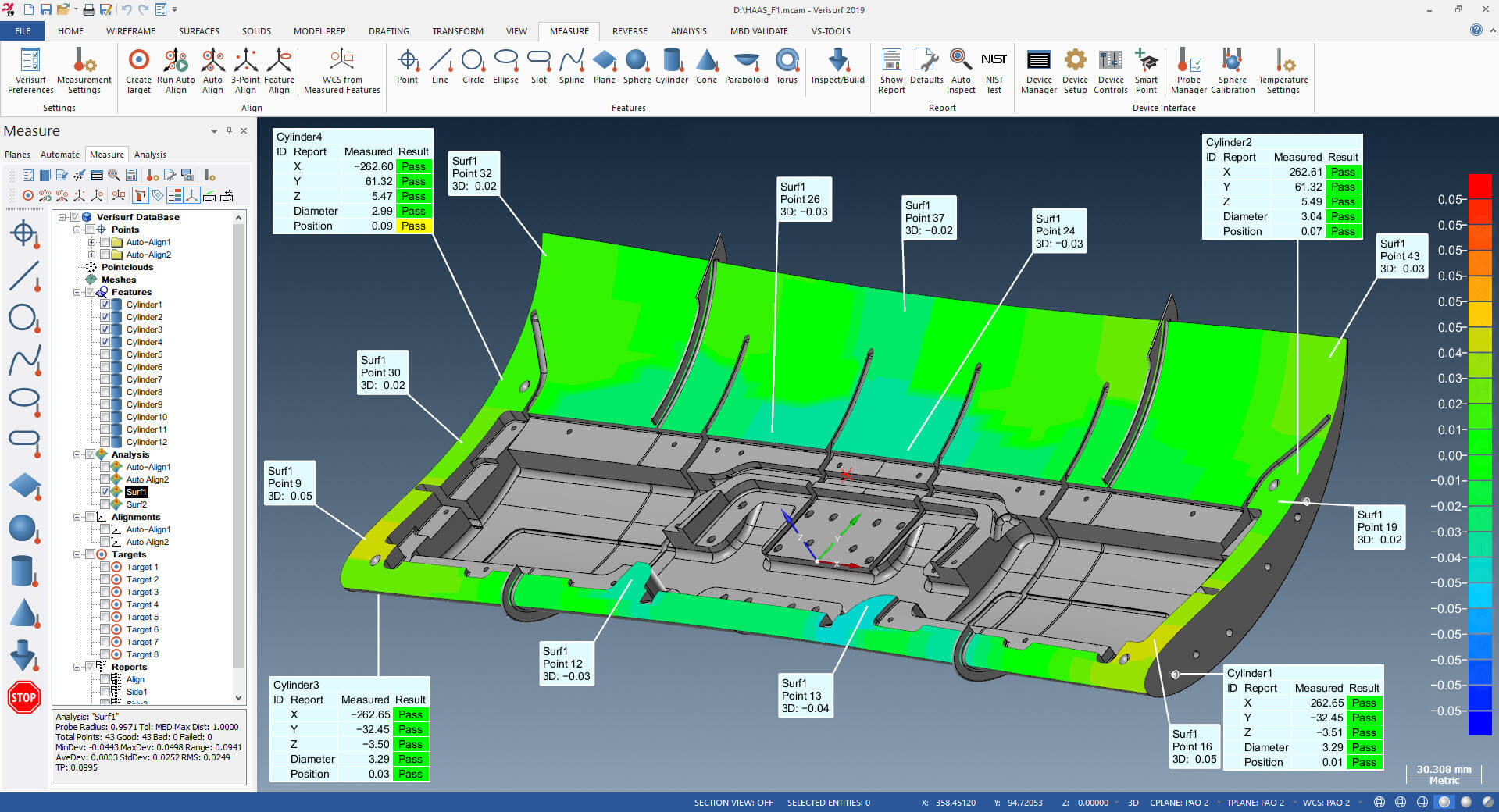Open Verisurf Preferences
The image size is (1499, 812).
[x=30, y=71]
